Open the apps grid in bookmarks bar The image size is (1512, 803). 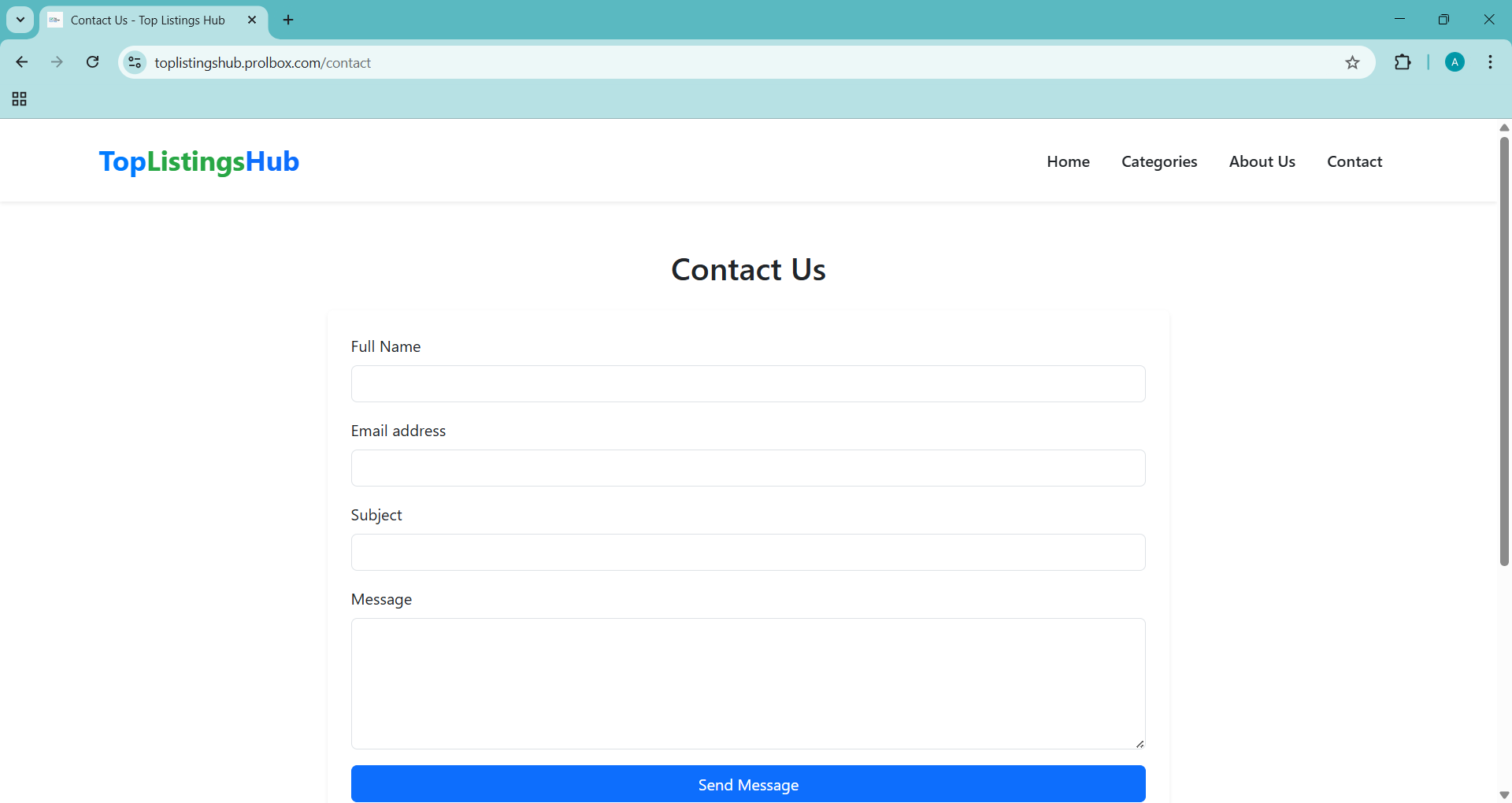(x=20, y=99)
